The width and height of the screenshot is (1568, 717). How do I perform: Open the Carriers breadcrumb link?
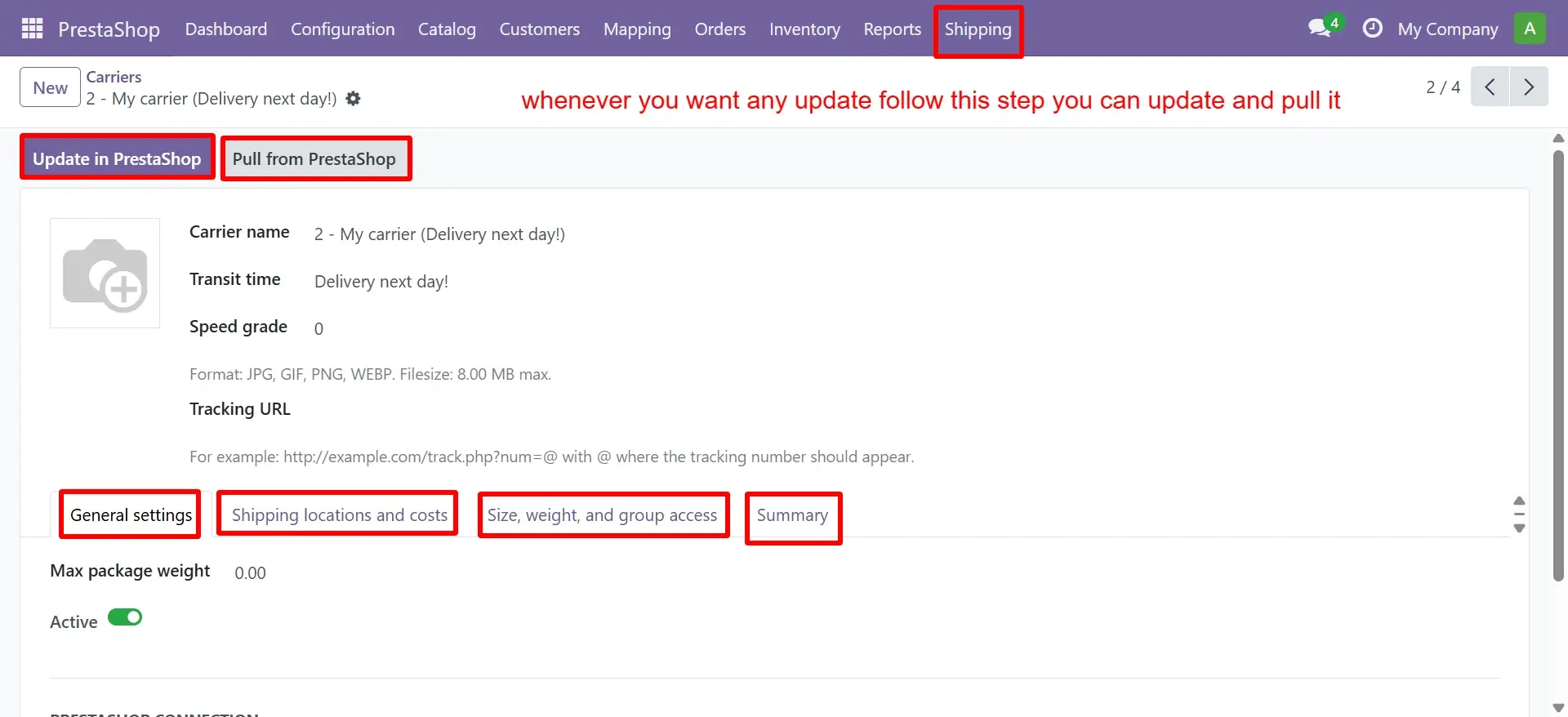(x=114, y=77)
